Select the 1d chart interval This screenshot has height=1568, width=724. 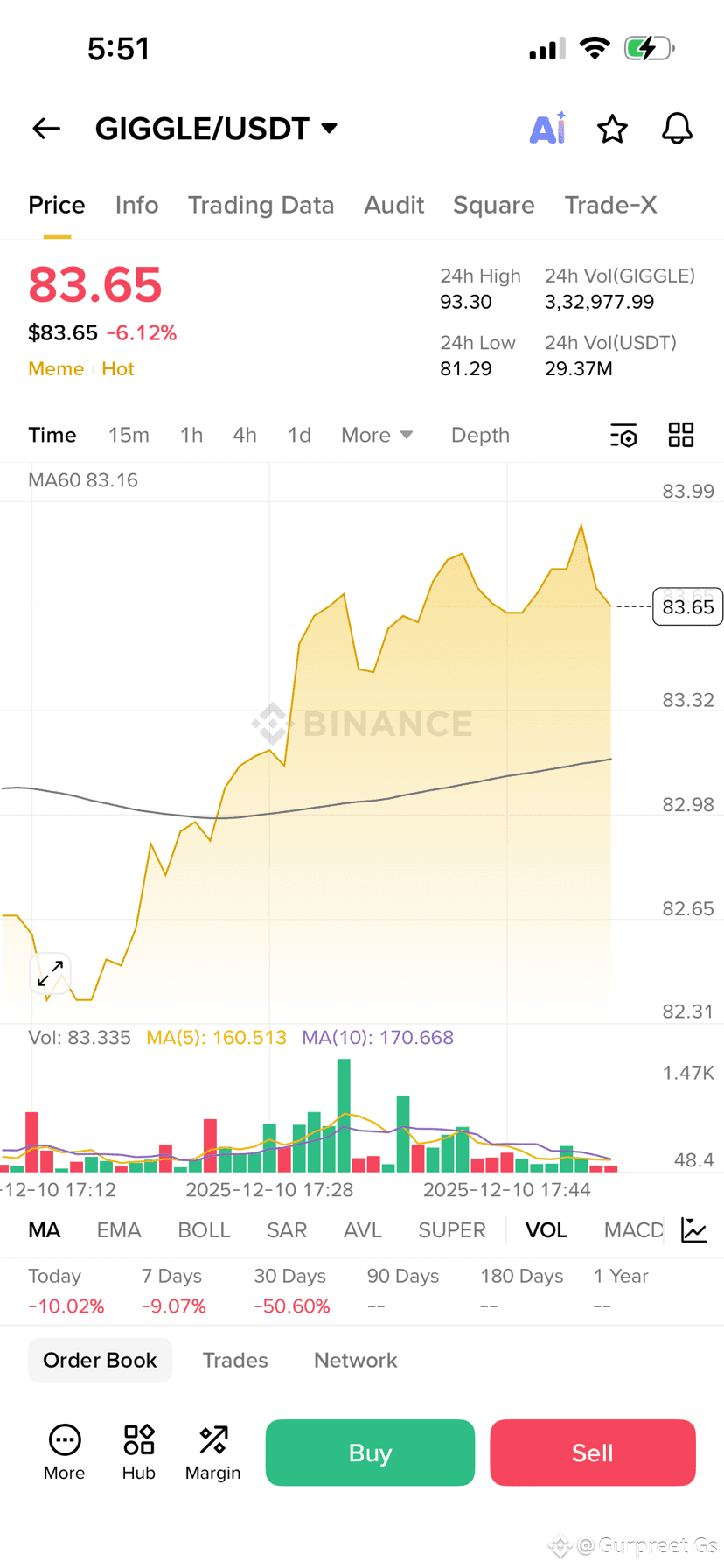coord(299,435)
